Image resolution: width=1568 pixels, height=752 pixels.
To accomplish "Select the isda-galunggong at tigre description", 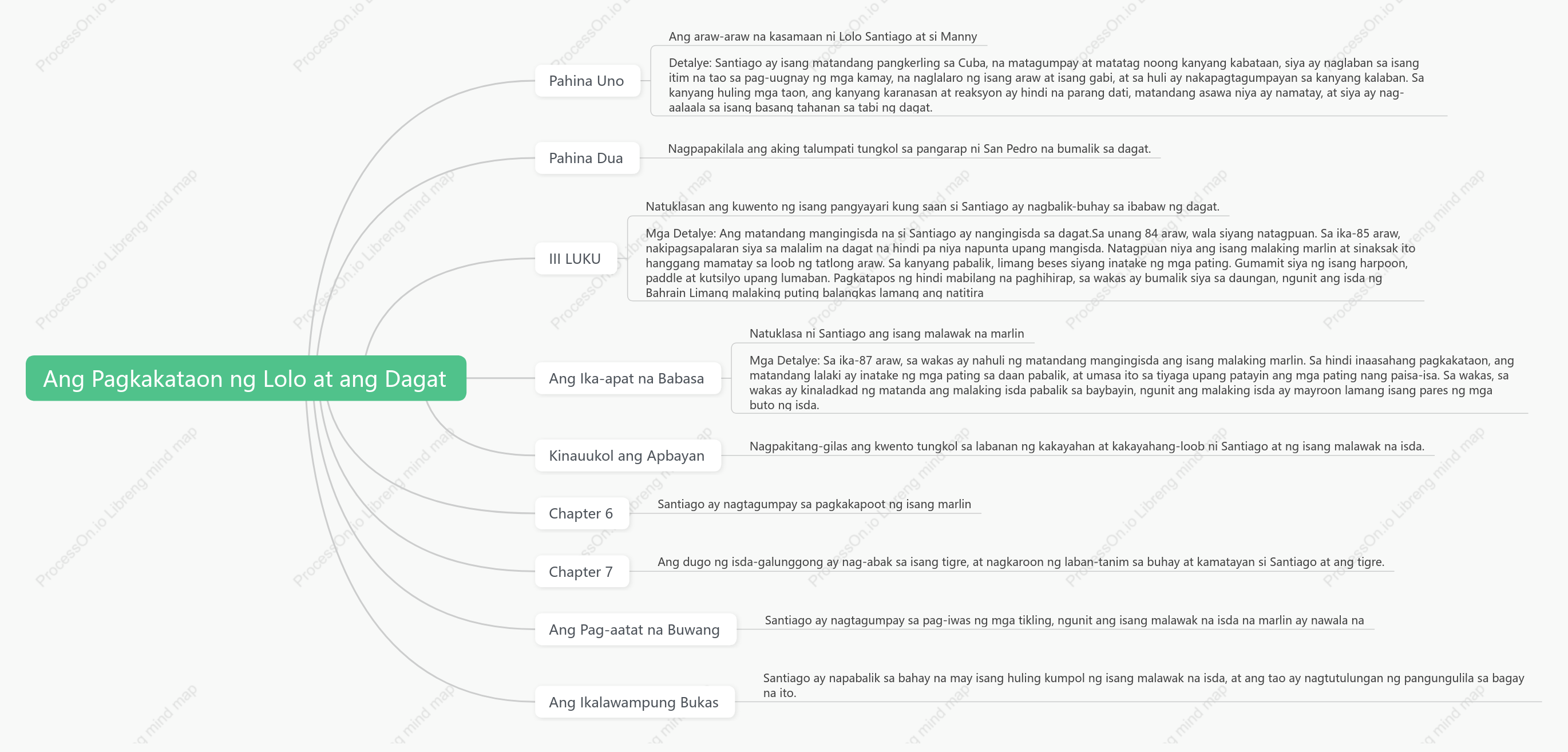I will click(x=1020, y=562).
